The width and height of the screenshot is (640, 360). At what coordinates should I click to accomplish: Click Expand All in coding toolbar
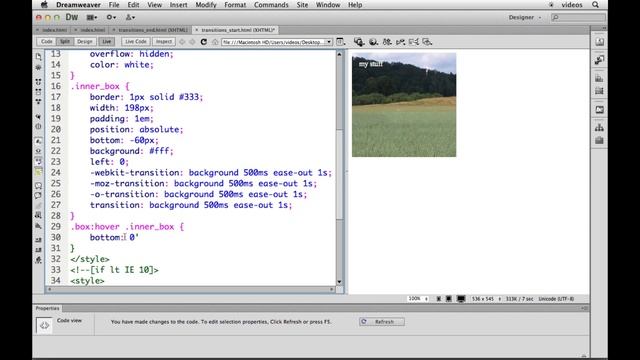[38, 102]
